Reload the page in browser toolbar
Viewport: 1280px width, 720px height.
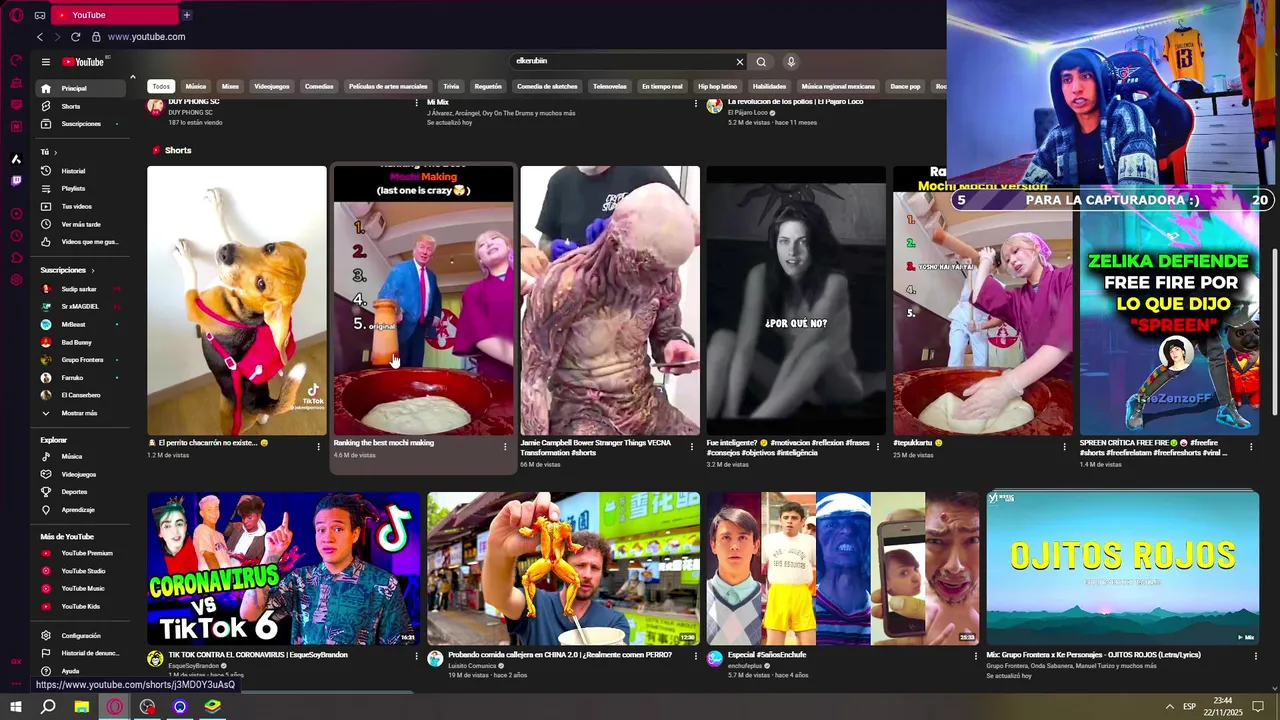tap(75, 37)
